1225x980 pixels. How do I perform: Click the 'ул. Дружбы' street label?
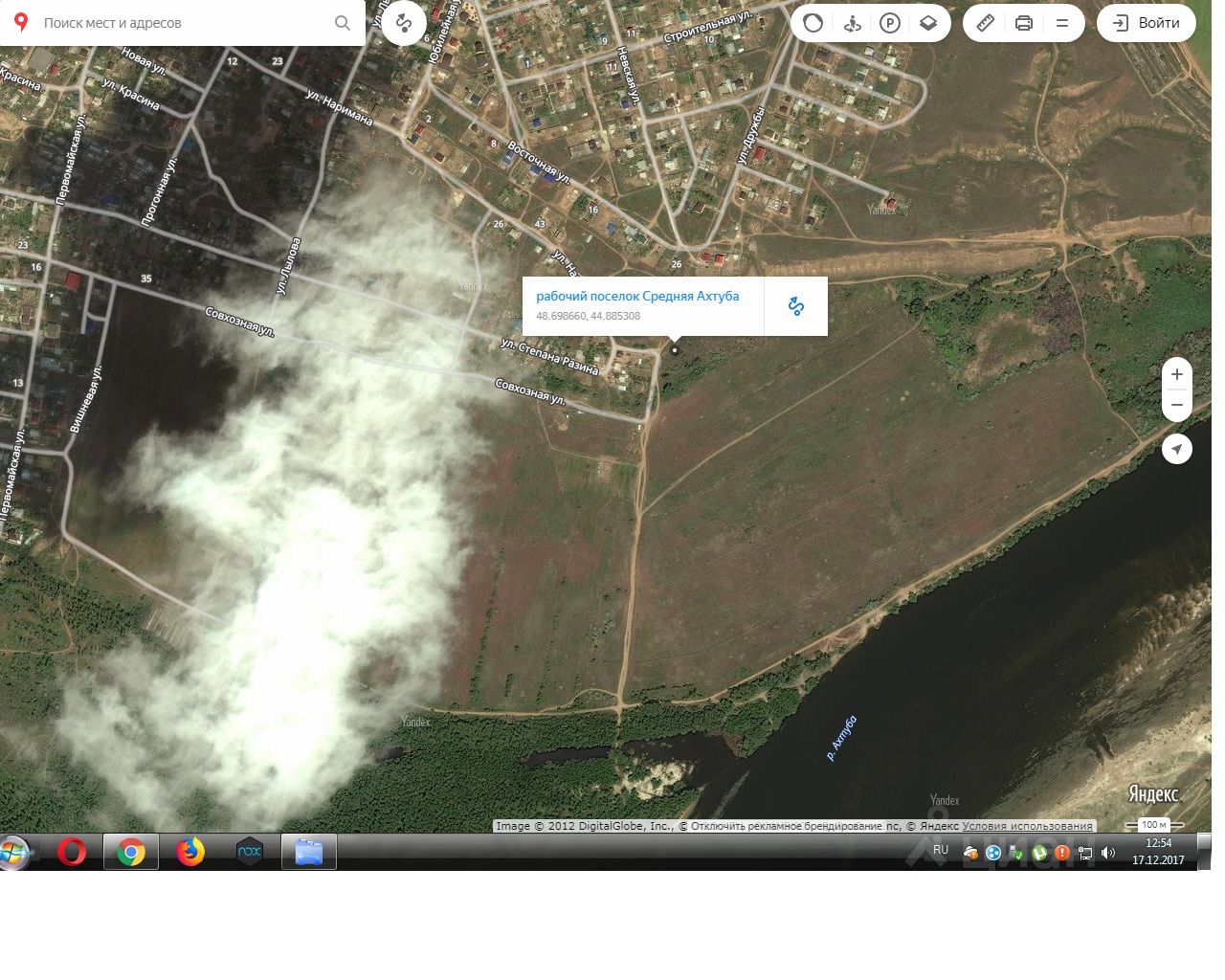[751, 136]
